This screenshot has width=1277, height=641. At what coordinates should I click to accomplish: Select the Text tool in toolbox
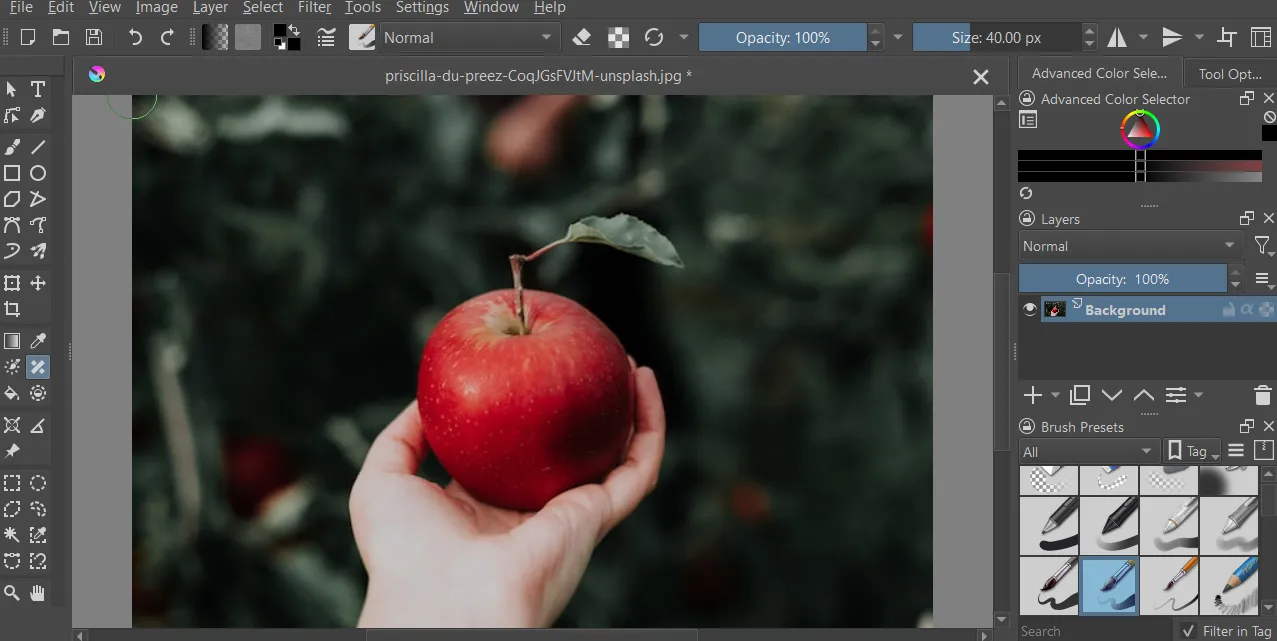38,89
